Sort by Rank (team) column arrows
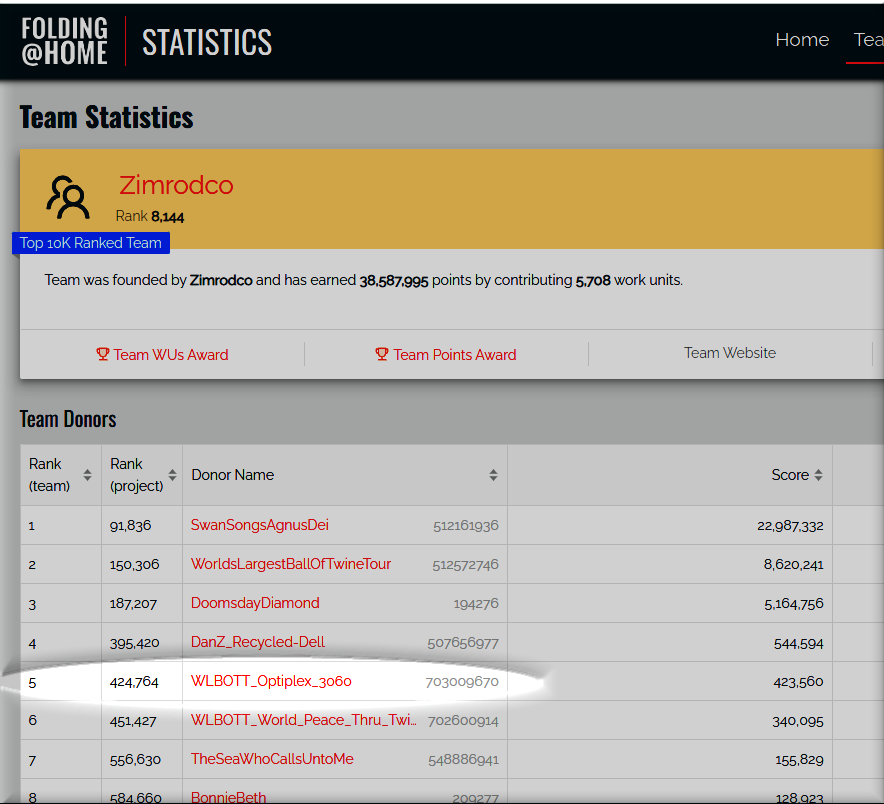This screenshot has height=804, width=884. click(x=87, y=475)
